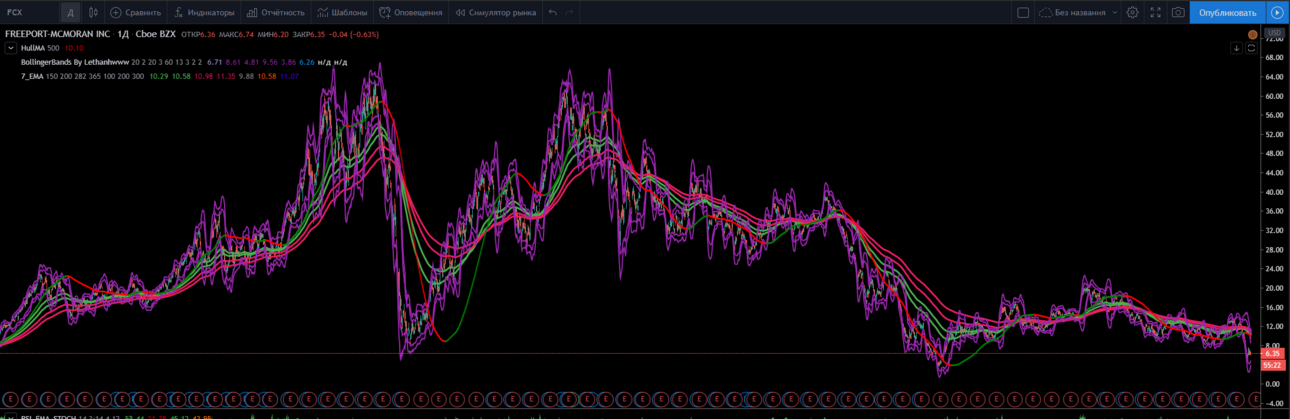Open chart settings gear icon
Screen dimensions: 1290x419
coord(1132,13)
